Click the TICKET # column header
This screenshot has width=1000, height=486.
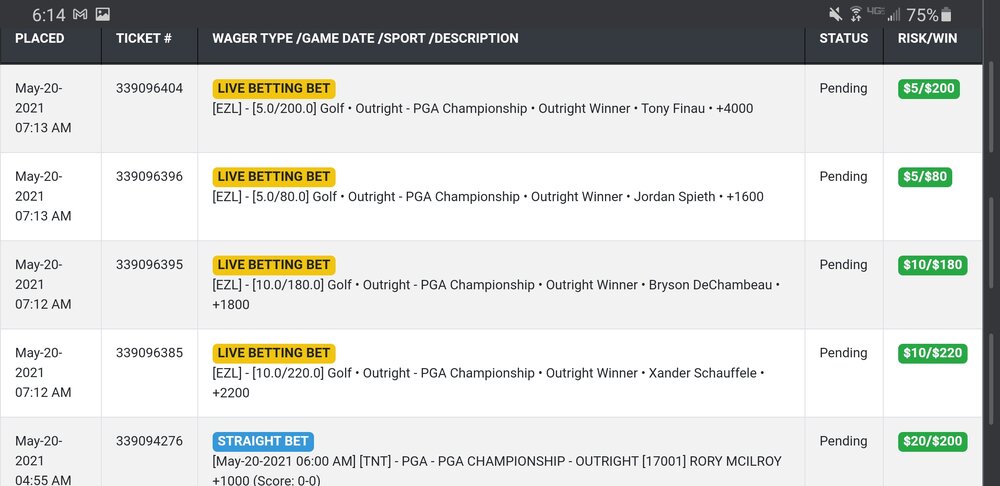(143, 38)
